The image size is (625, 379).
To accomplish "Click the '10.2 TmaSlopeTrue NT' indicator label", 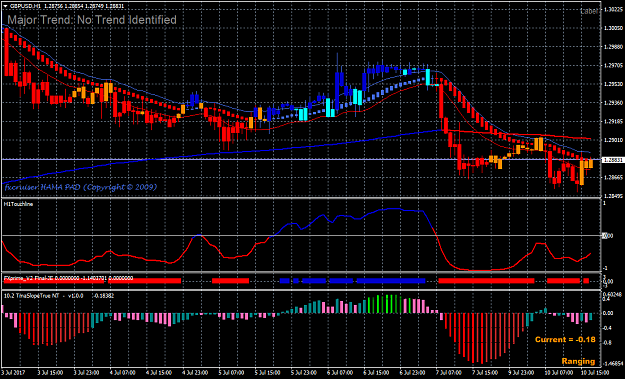I will tap(32, 296).
